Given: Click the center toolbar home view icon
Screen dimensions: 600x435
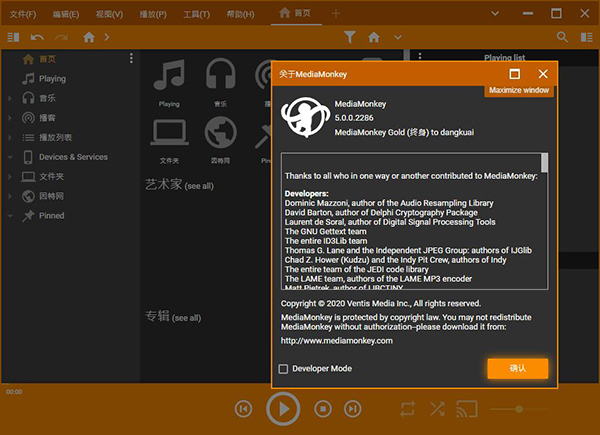Looking at the screenshot, I should coord(374,37).
